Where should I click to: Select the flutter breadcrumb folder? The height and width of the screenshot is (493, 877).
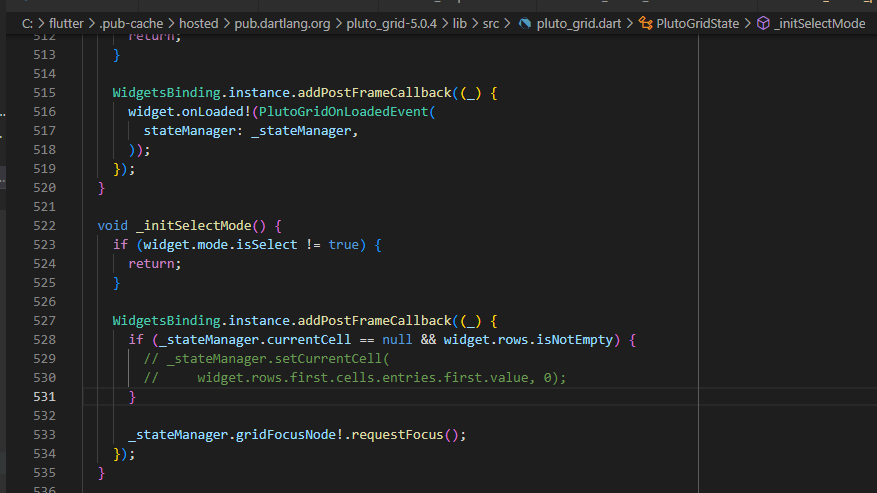[x=66, y=24]
